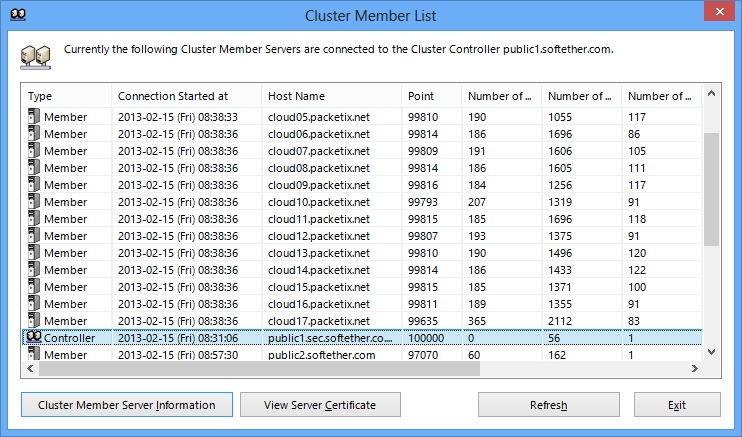
Task: Click the value 207 in cloud10 row
Action: [477, 202]
